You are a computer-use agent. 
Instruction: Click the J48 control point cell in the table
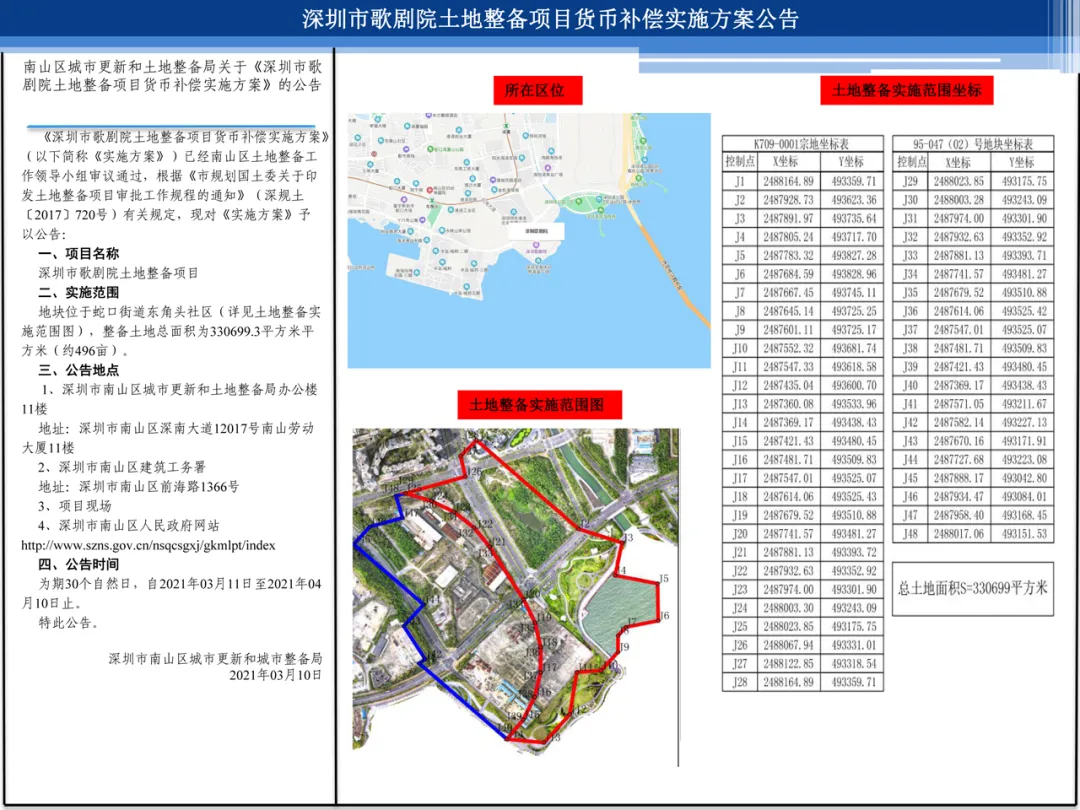coord(910,534)
